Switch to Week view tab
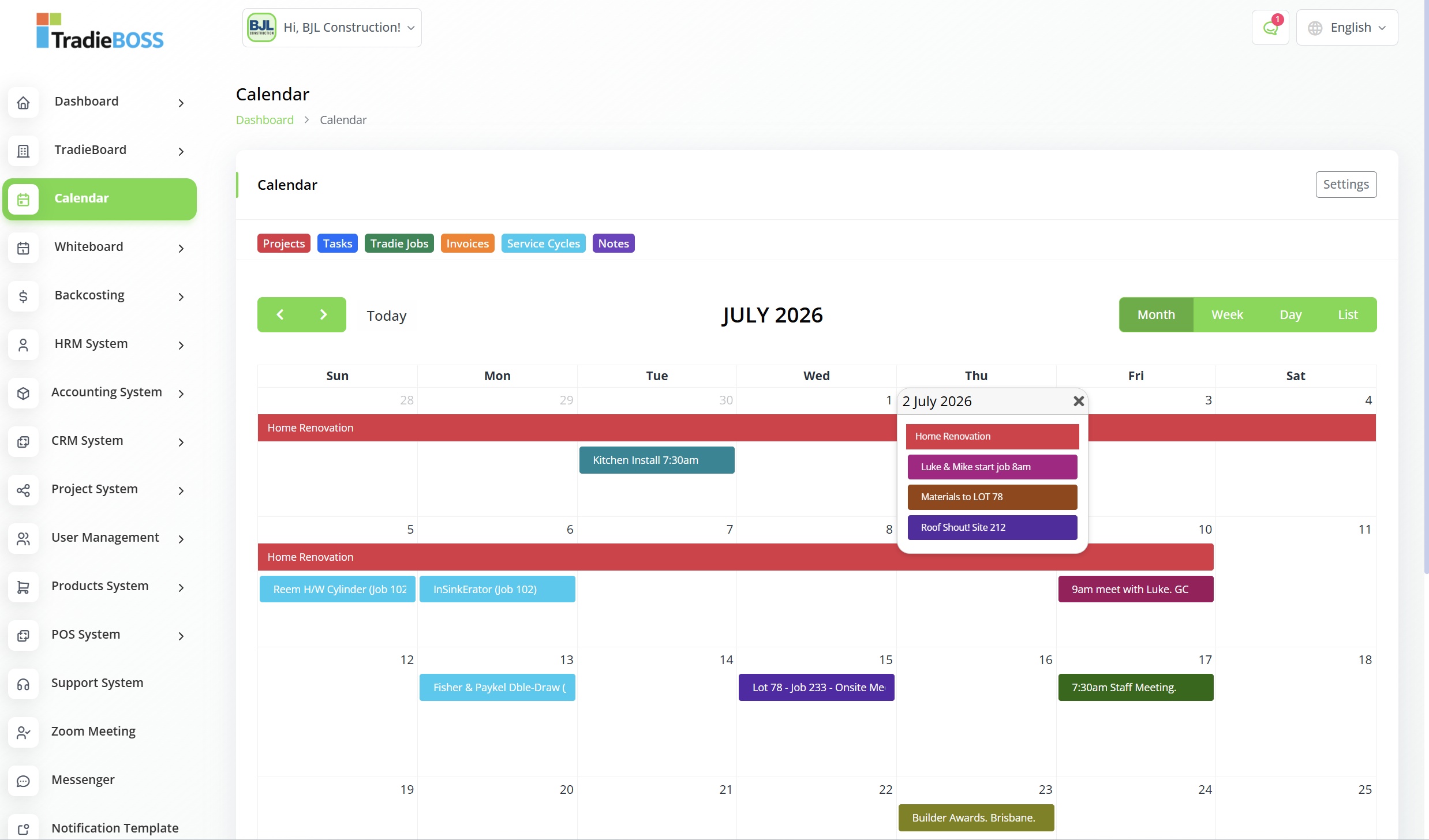 1226,315
